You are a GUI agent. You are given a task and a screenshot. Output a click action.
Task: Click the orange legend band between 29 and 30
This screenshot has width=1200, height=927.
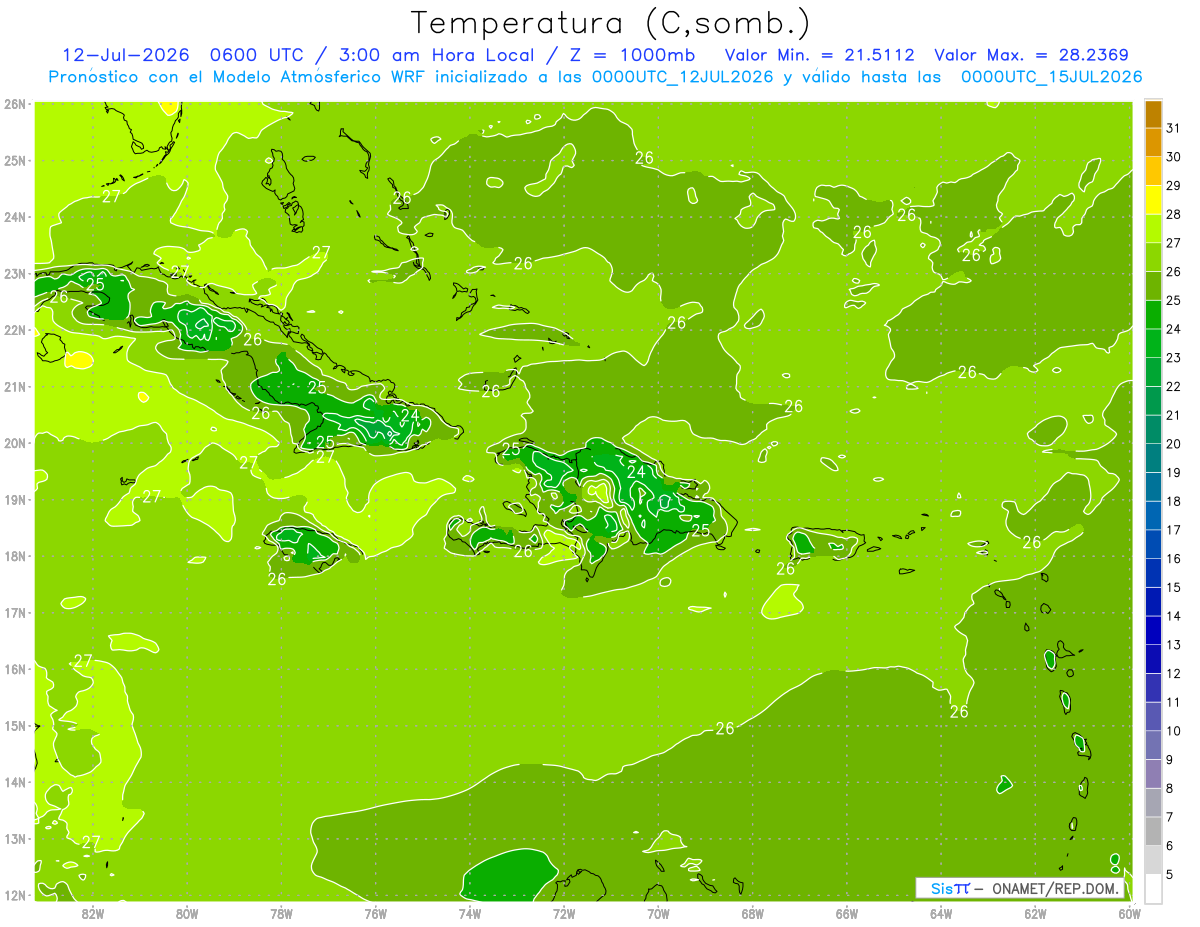(1153, 172)
